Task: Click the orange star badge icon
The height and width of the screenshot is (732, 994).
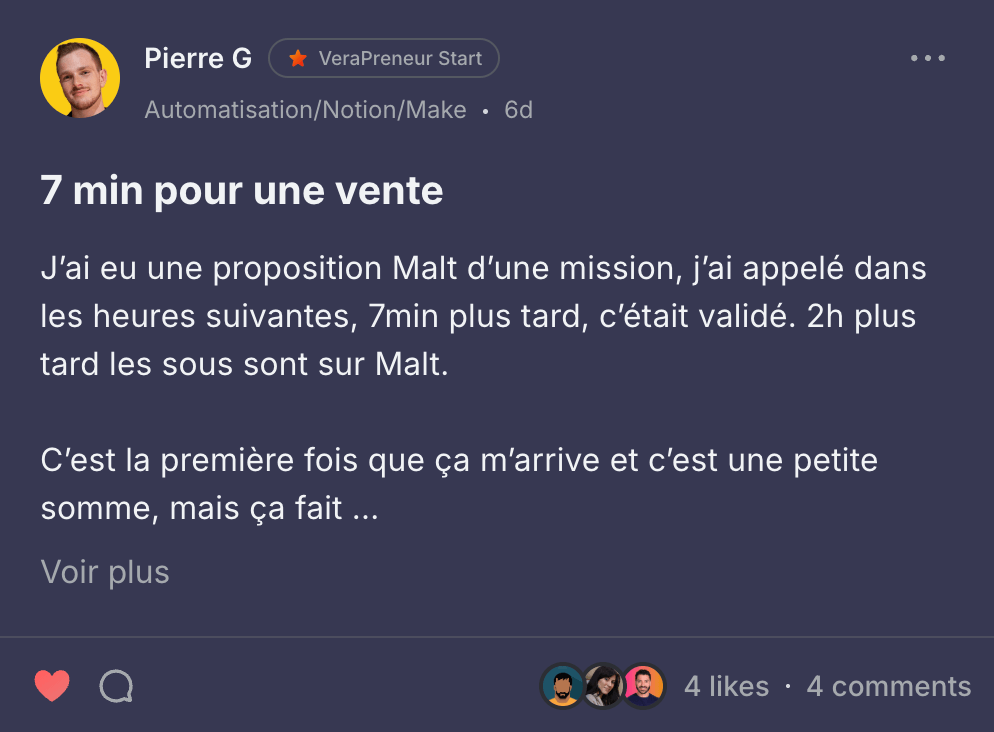Action: (297, 59)
